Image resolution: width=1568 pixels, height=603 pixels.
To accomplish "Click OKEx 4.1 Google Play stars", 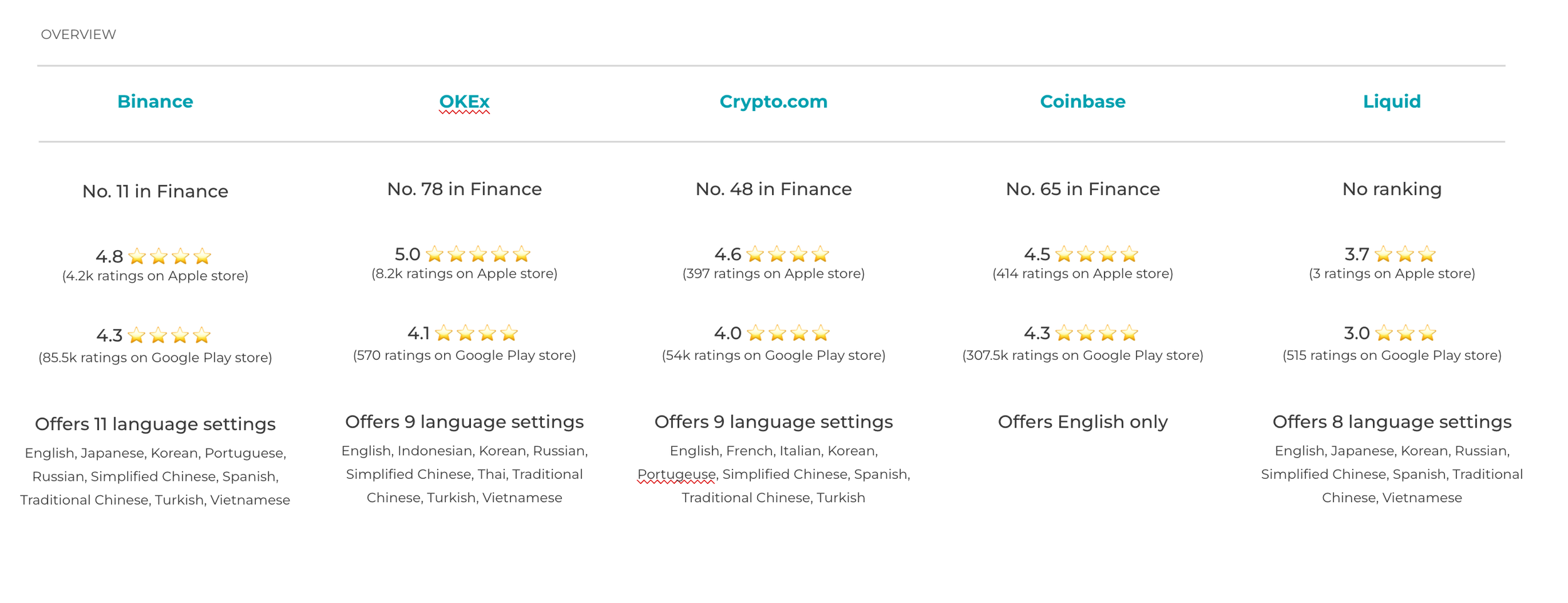I will pyautogui.click(x=476, y=333).
